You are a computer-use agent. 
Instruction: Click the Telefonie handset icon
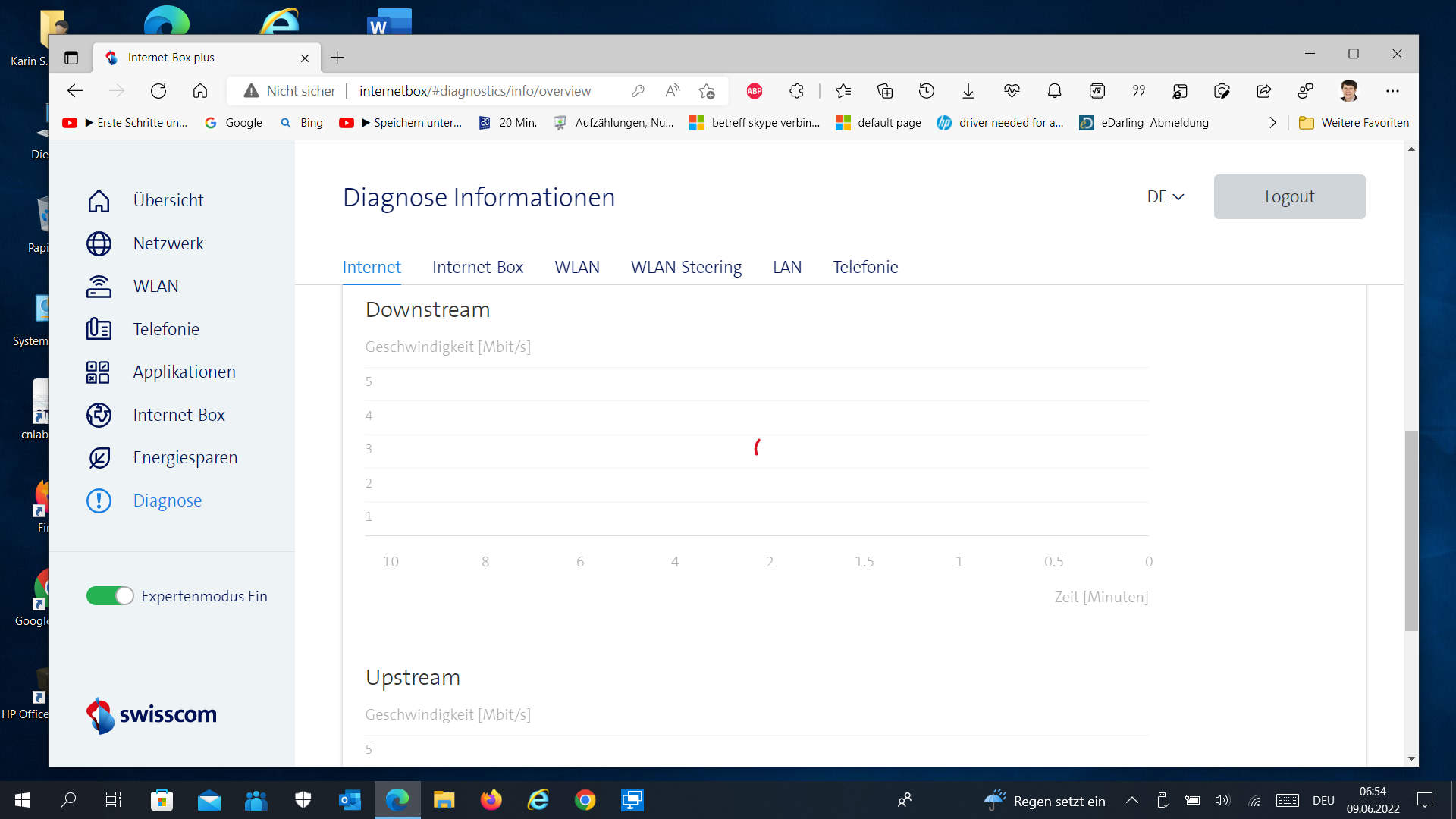point(99,329)
